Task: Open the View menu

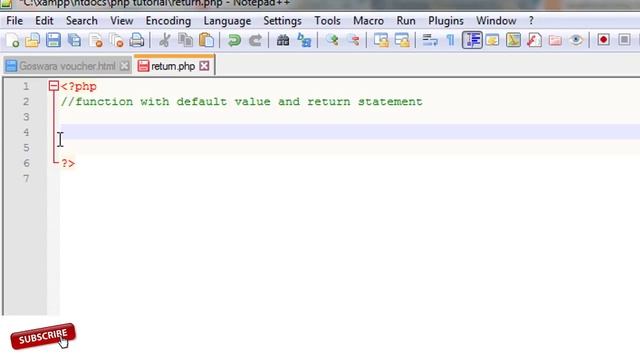Action: 122,21
